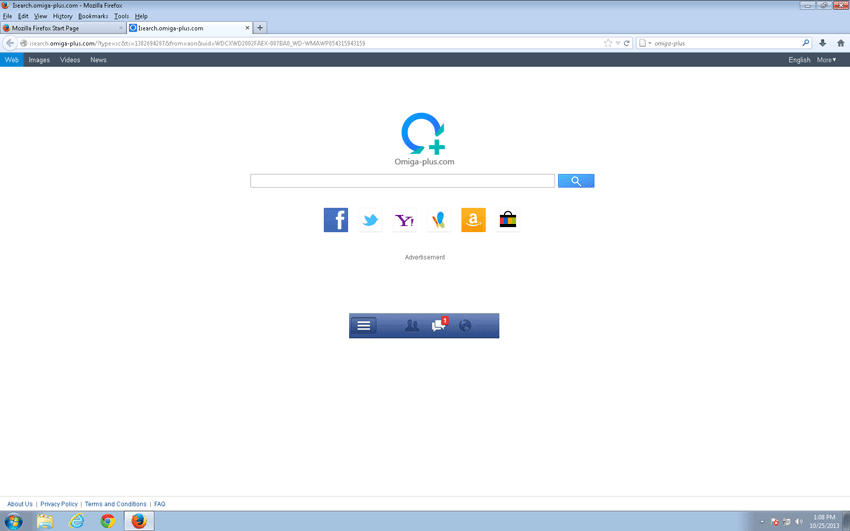Click the globe notifications icon in the ad bar

pos(465,326)
